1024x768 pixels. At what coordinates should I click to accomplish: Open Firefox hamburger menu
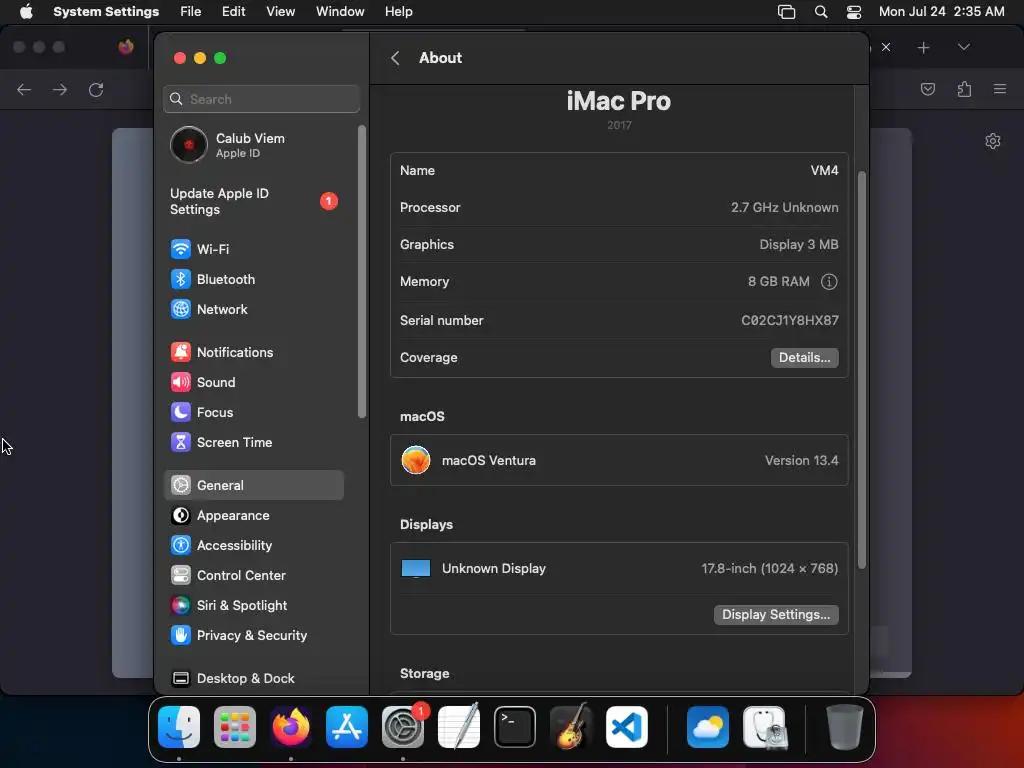pyautogui.click(x=1000, y=89)
